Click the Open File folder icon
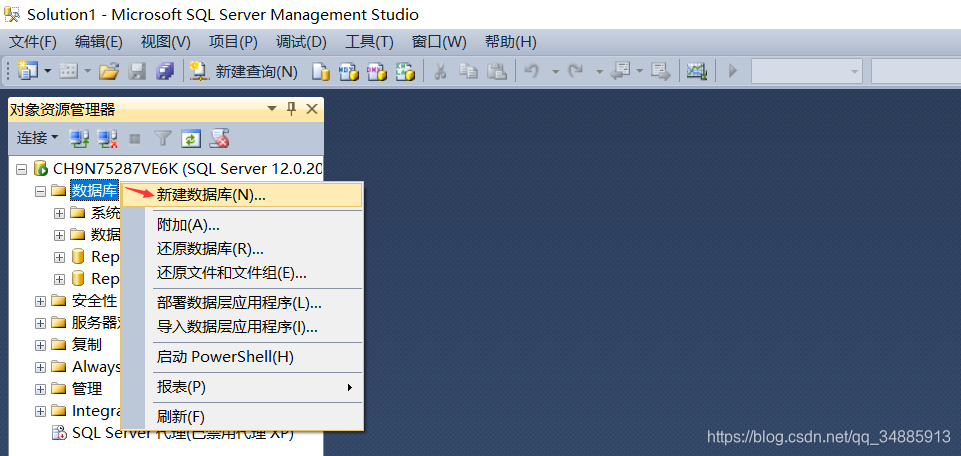Image resolution: width=961 pixels, height=456 pixels. click(x=109, y=71)
